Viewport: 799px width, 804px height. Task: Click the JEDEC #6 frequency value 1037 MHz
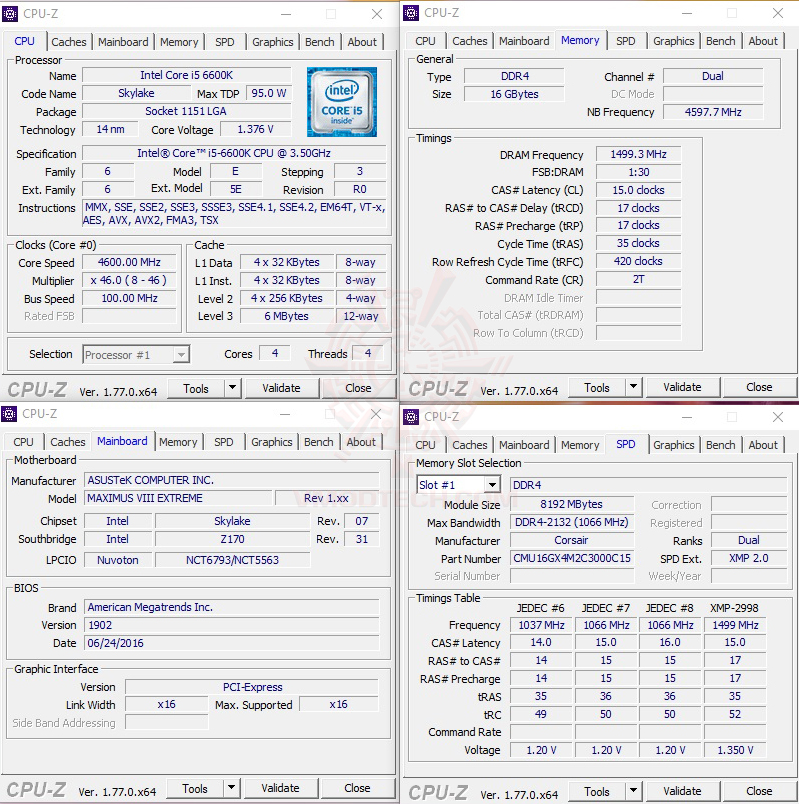click(x=541, y=625)
